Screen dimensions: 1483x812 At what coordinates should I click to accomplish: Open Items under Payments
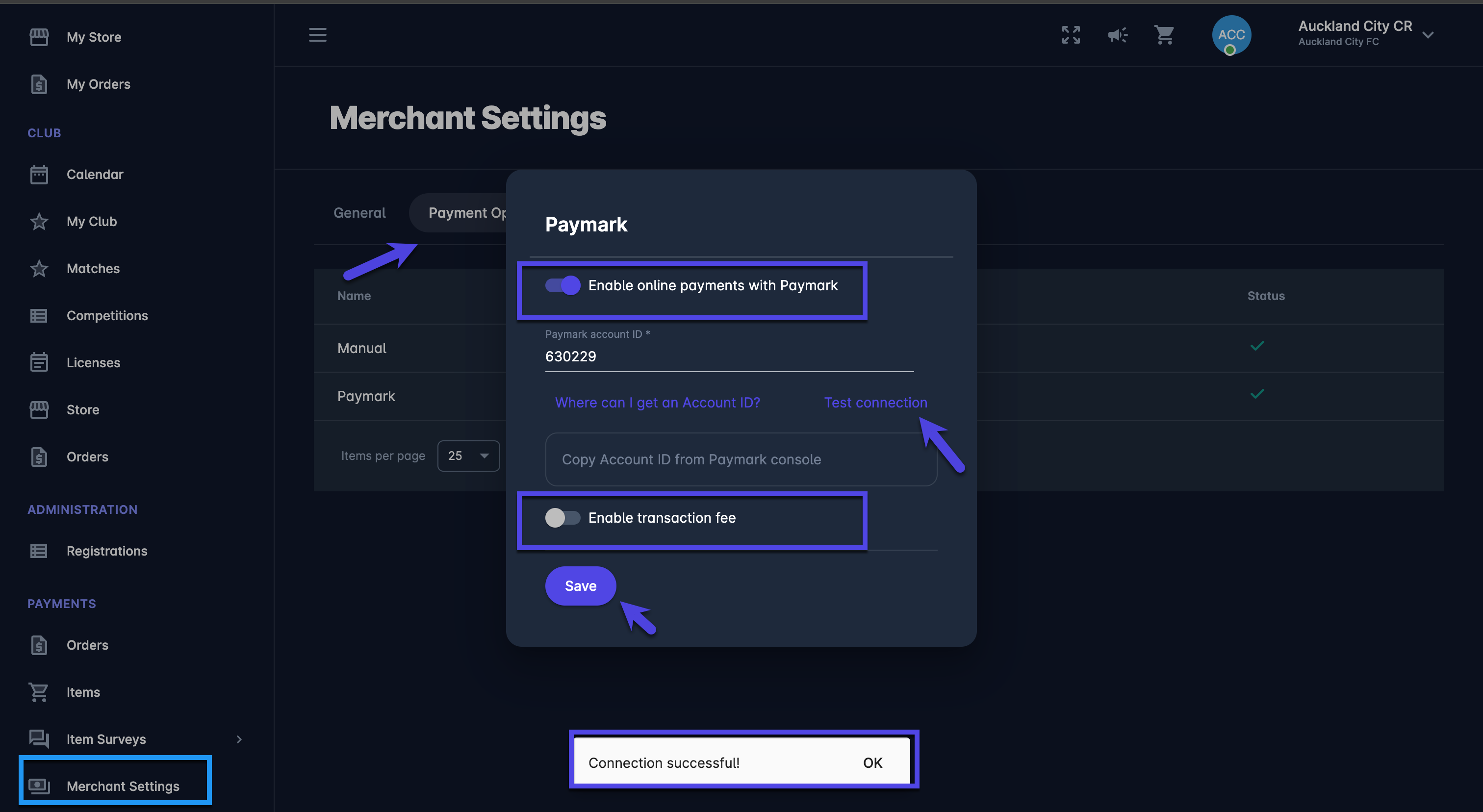pos(83,692)
